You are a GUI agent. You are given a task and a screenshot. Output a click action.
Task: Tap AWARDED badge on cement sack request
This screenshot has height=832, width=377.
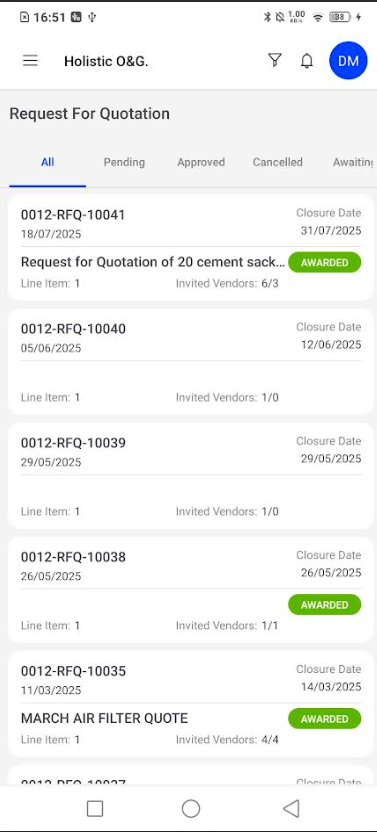pos(324,263)
